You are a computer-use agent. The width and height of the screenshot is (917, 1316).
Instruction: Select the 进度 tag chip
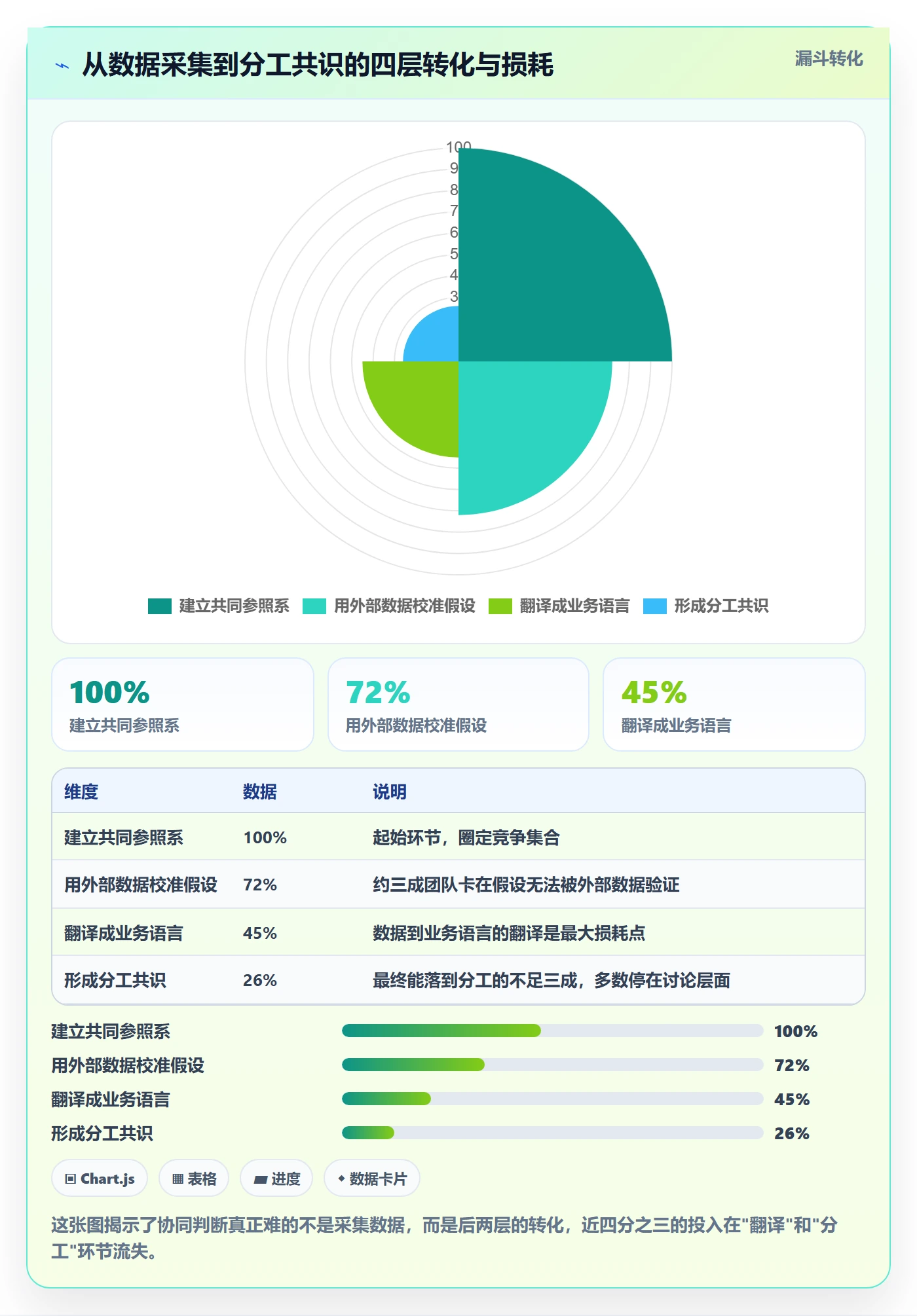click(276, 1179)
